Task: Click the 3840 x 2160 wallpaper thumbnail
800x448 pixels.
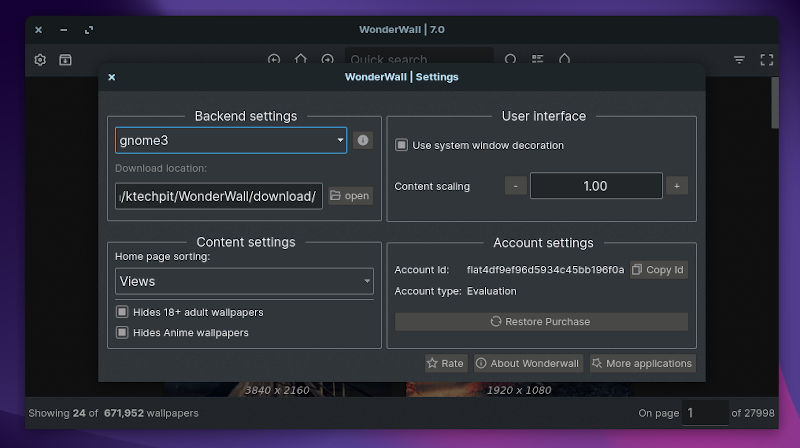Action: [277, 390]
